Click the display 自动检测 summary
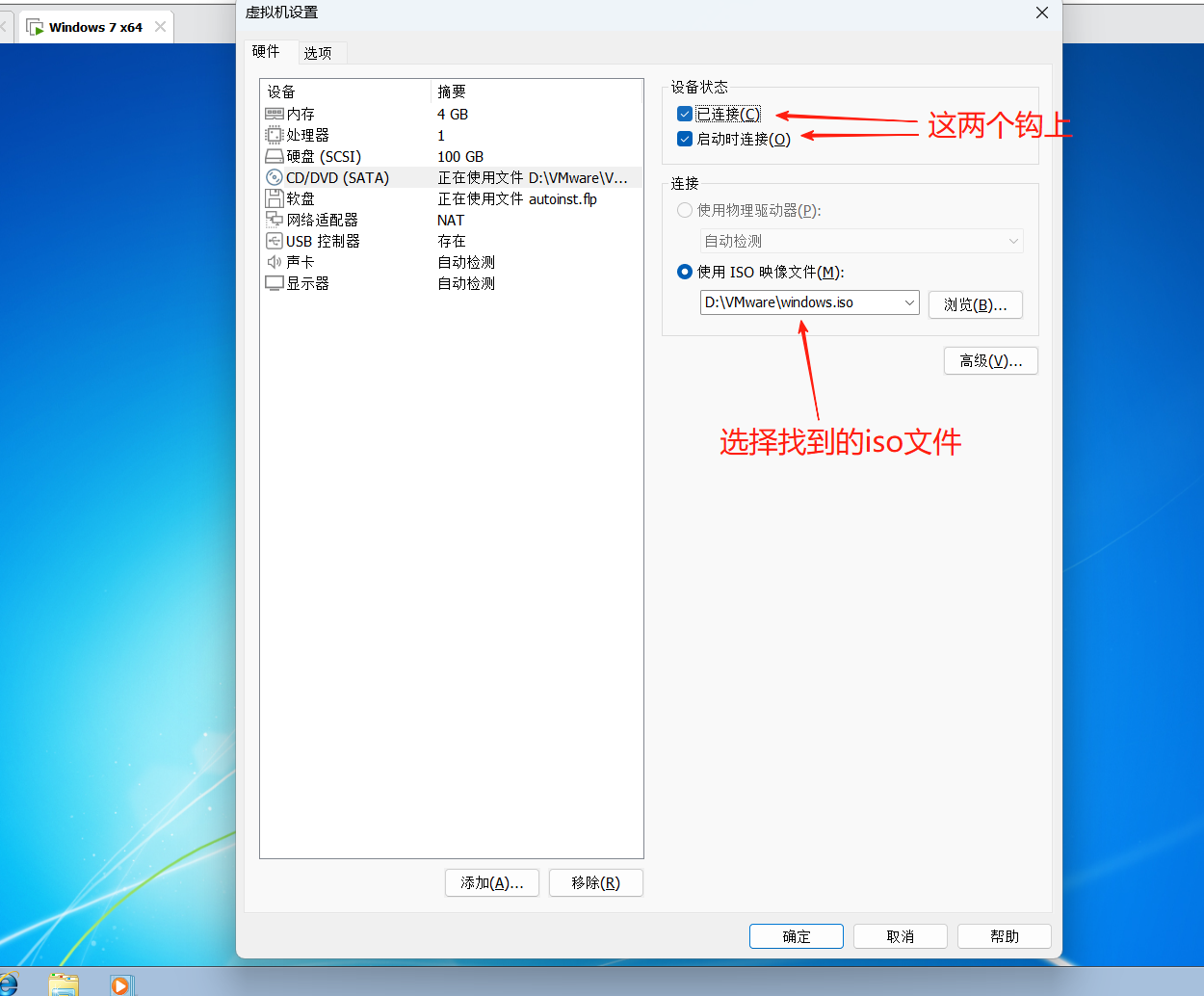1204x996 pixels. tap(466, 283)
